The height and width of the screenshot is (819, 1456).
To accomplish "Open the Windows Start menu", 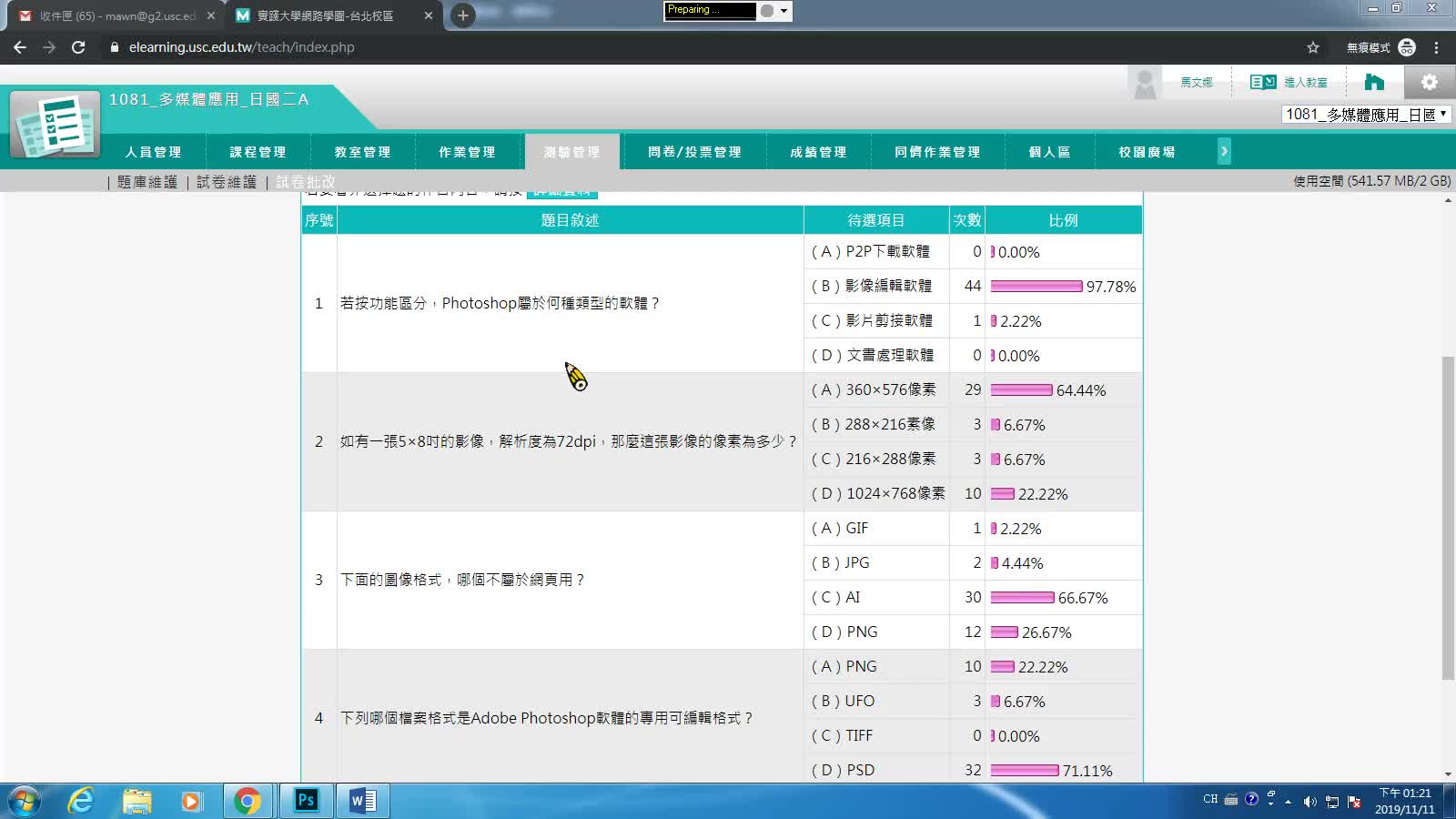I will click(25, 801).
